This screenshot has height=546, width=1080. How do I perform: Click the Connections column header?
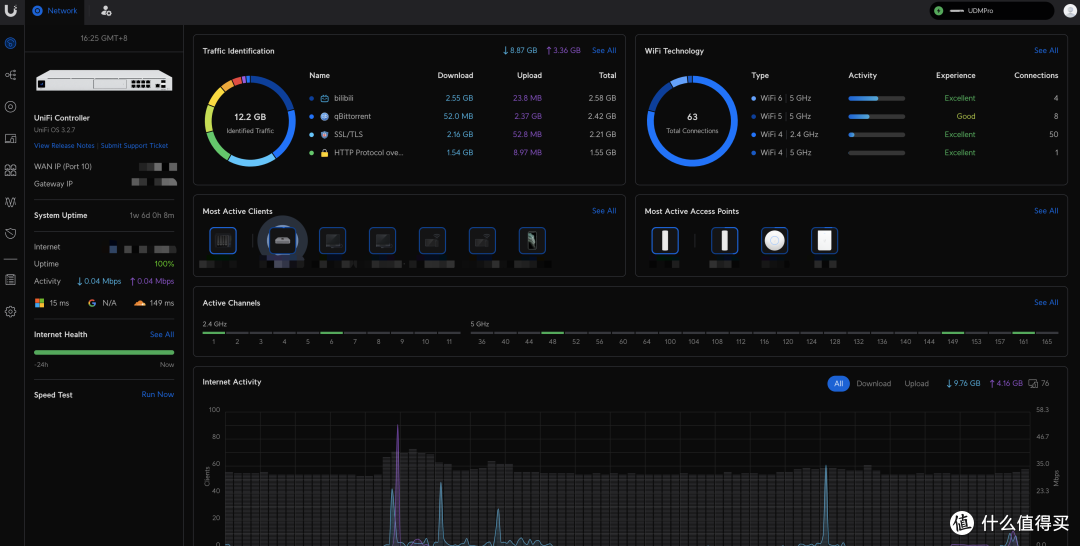(x=1036, y=76)
